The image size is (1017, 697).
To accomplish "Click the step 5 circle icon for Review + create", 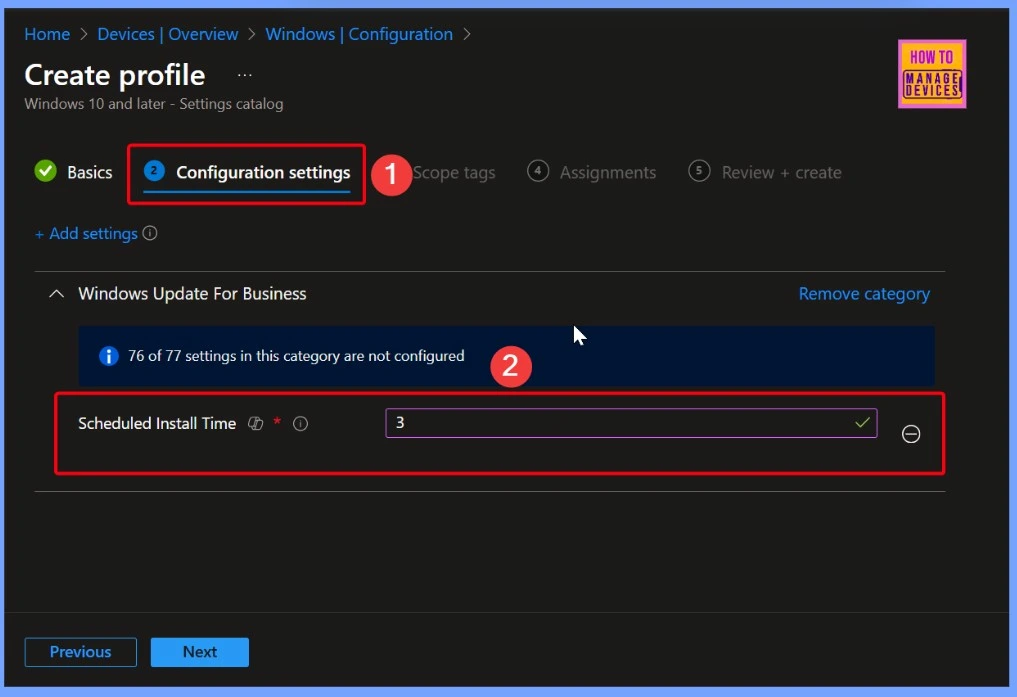I will pos(699,171).
